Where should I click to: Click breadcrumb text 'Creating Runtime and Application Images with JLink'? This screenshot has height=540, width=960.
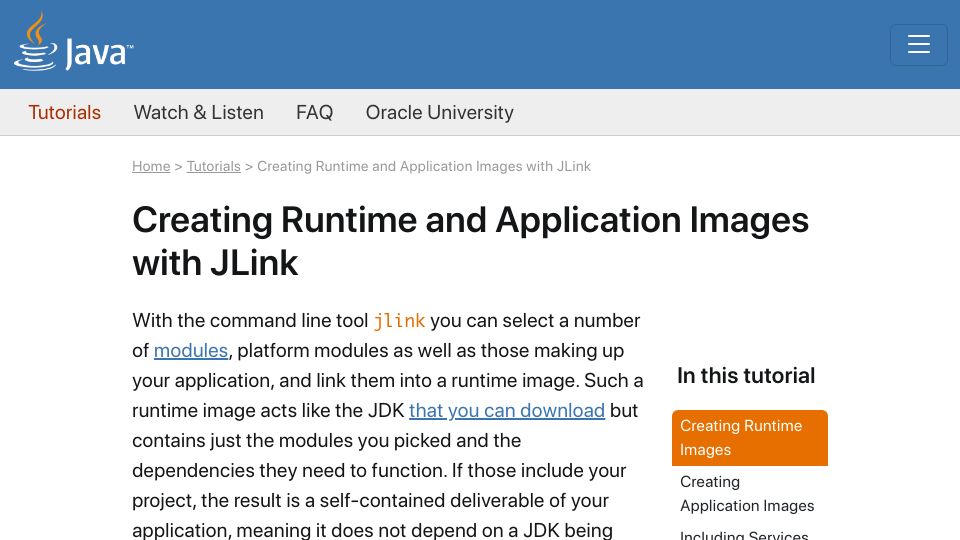[x=424, y=167]
